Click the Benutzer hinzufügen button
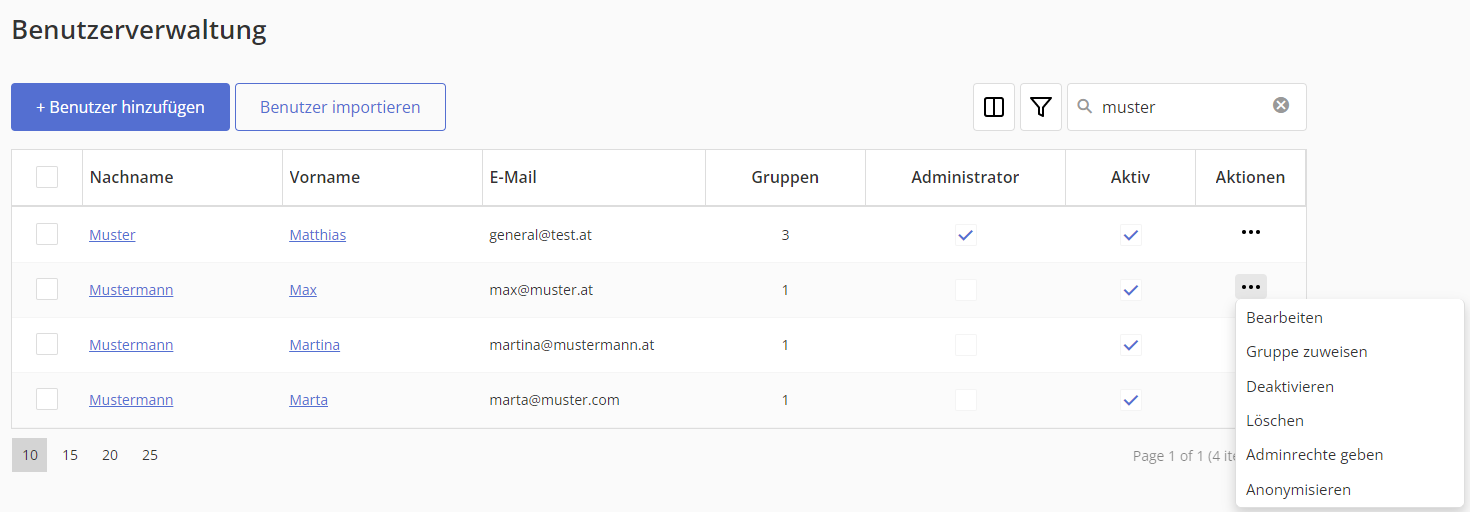This screenshot has height=512, width=1470. 120,107
